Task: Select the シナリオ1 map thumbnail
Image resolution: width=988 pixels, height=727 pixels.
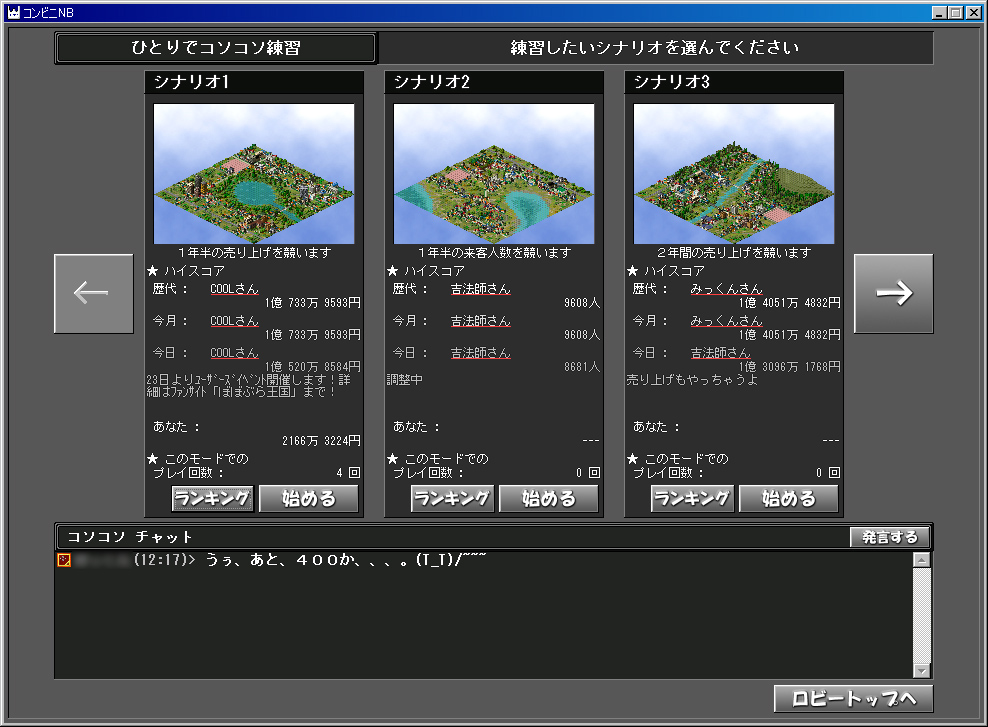Action: tap(254, 174)
